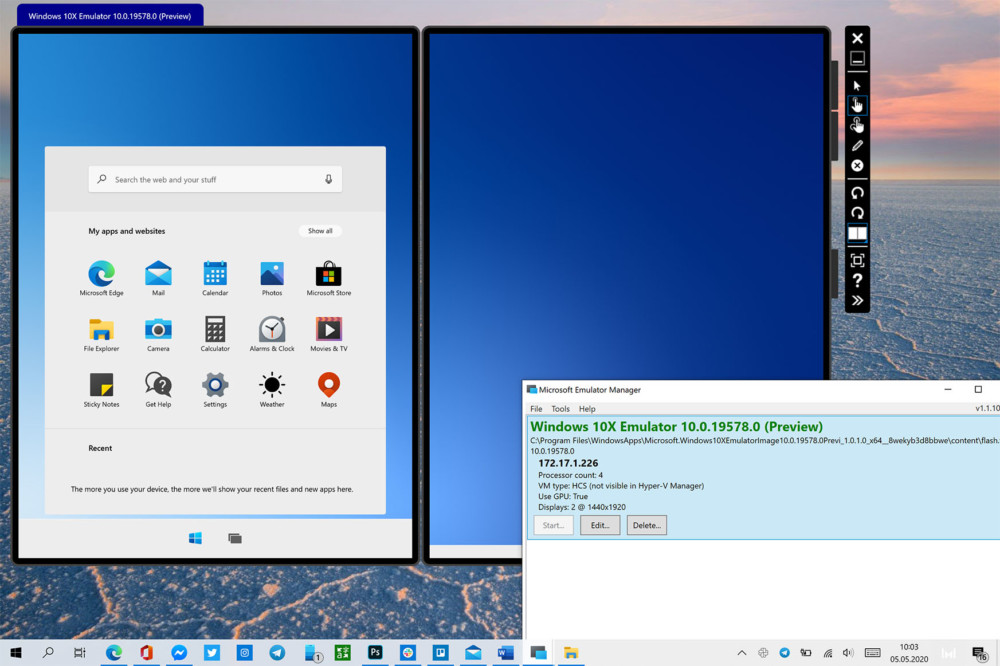Image resolution: width=1000 pixels, height=666 pixels.
Task: Open host taskbar search
Action: tap(48, 653)
